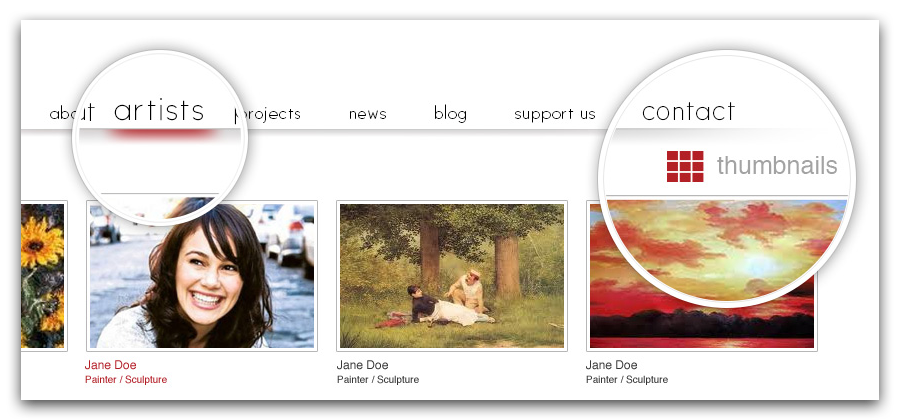Open the support us page

(555, 114)
